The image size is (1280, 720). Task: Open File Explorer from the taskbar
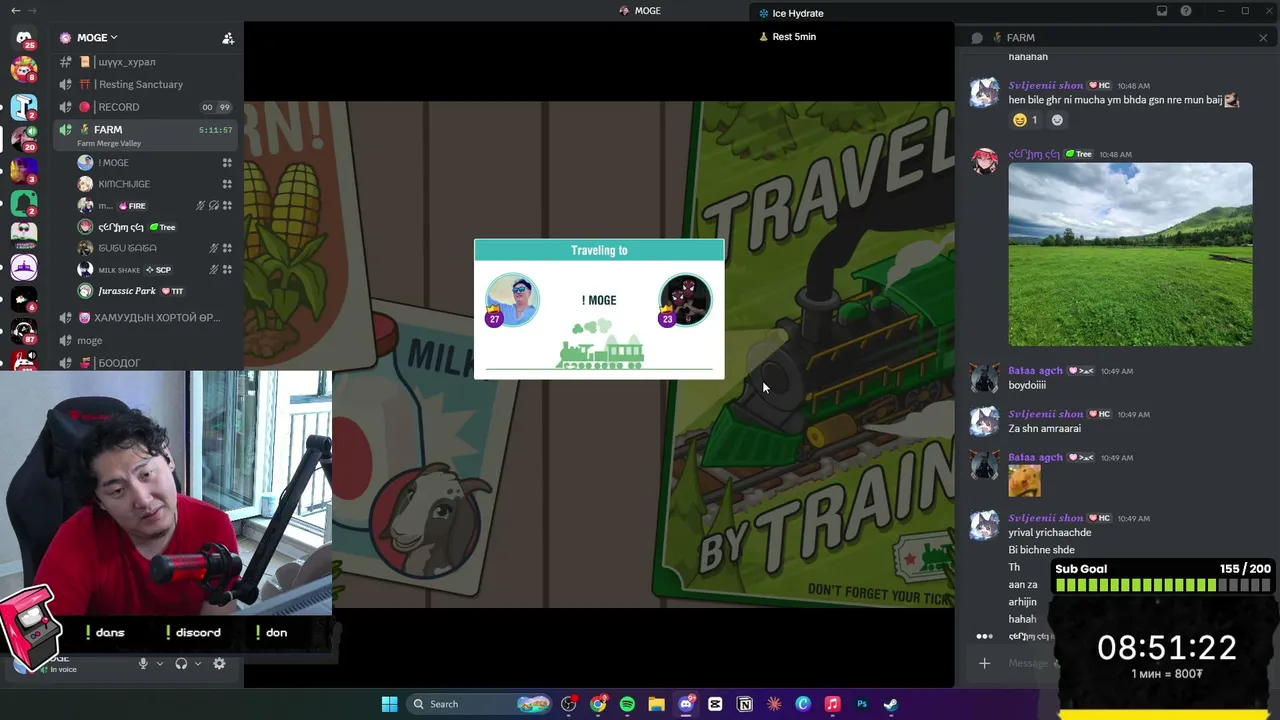[x=656, y=704]
